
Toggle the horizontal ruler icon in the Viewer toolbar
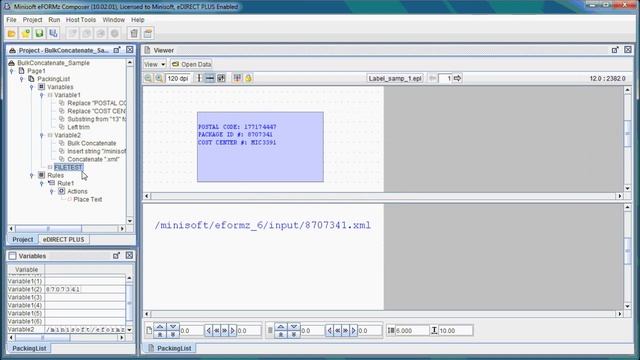[210, 78]
